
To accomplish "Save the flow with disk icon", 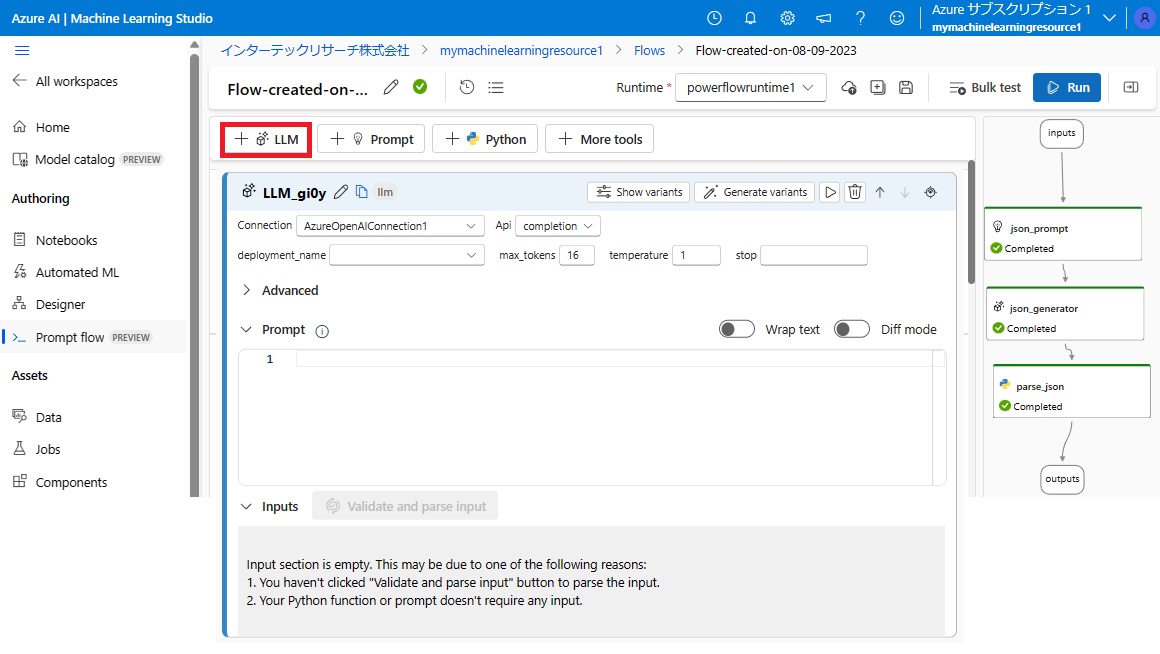I will (906, 87).
